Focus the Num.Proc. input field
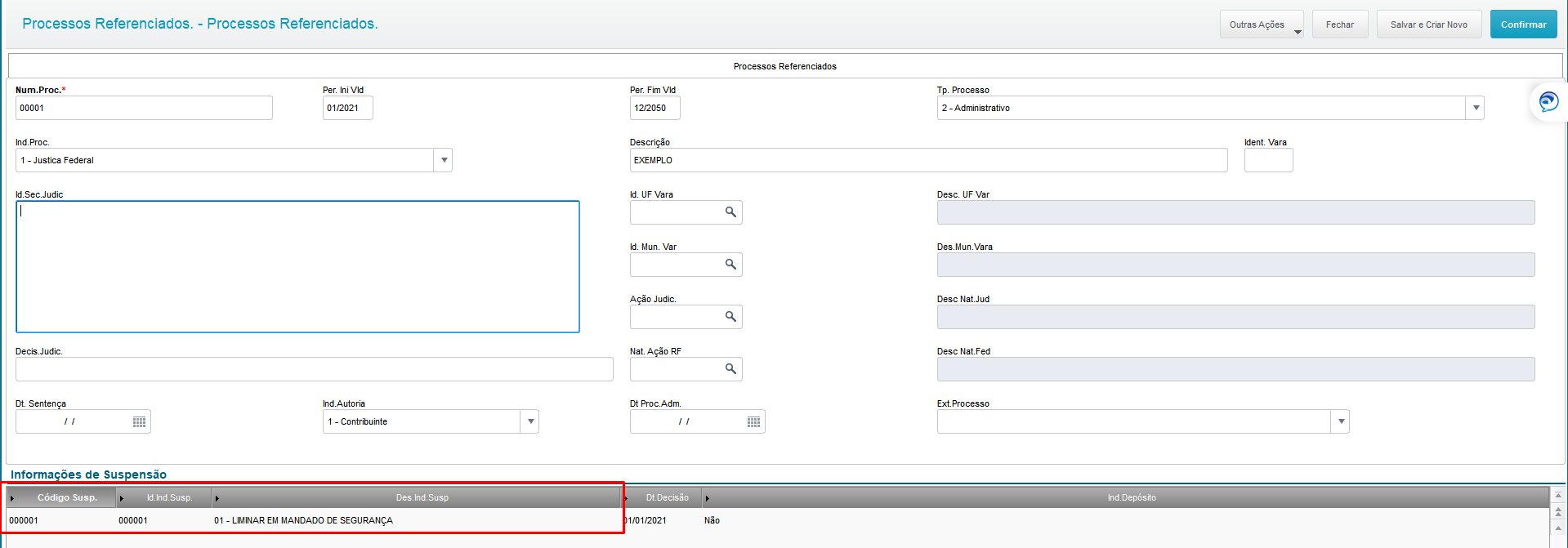The image size is (1568, 548). [144, 108]
